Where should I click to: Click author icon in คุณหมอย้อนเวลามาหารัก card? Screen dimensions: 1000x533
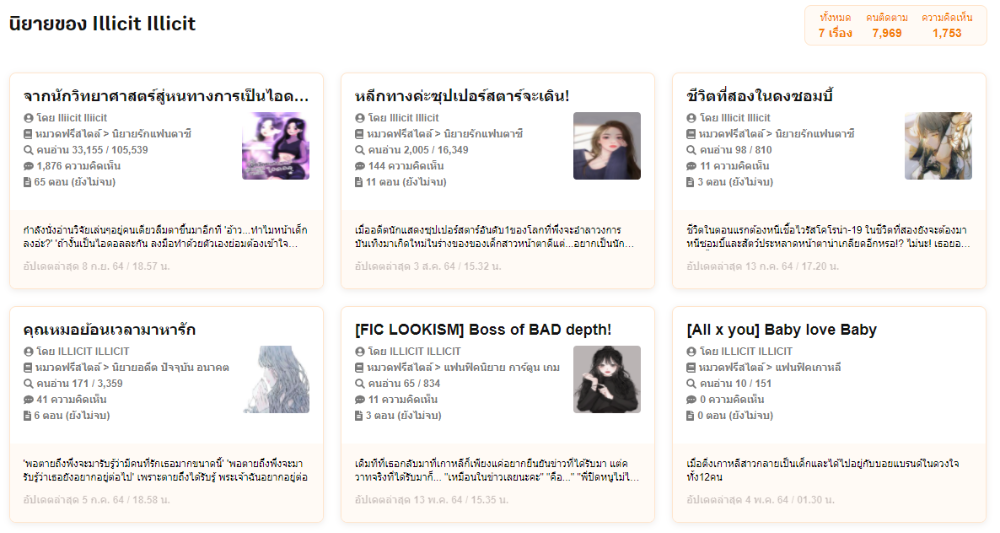pyautogui.click(x=28, y=351)
